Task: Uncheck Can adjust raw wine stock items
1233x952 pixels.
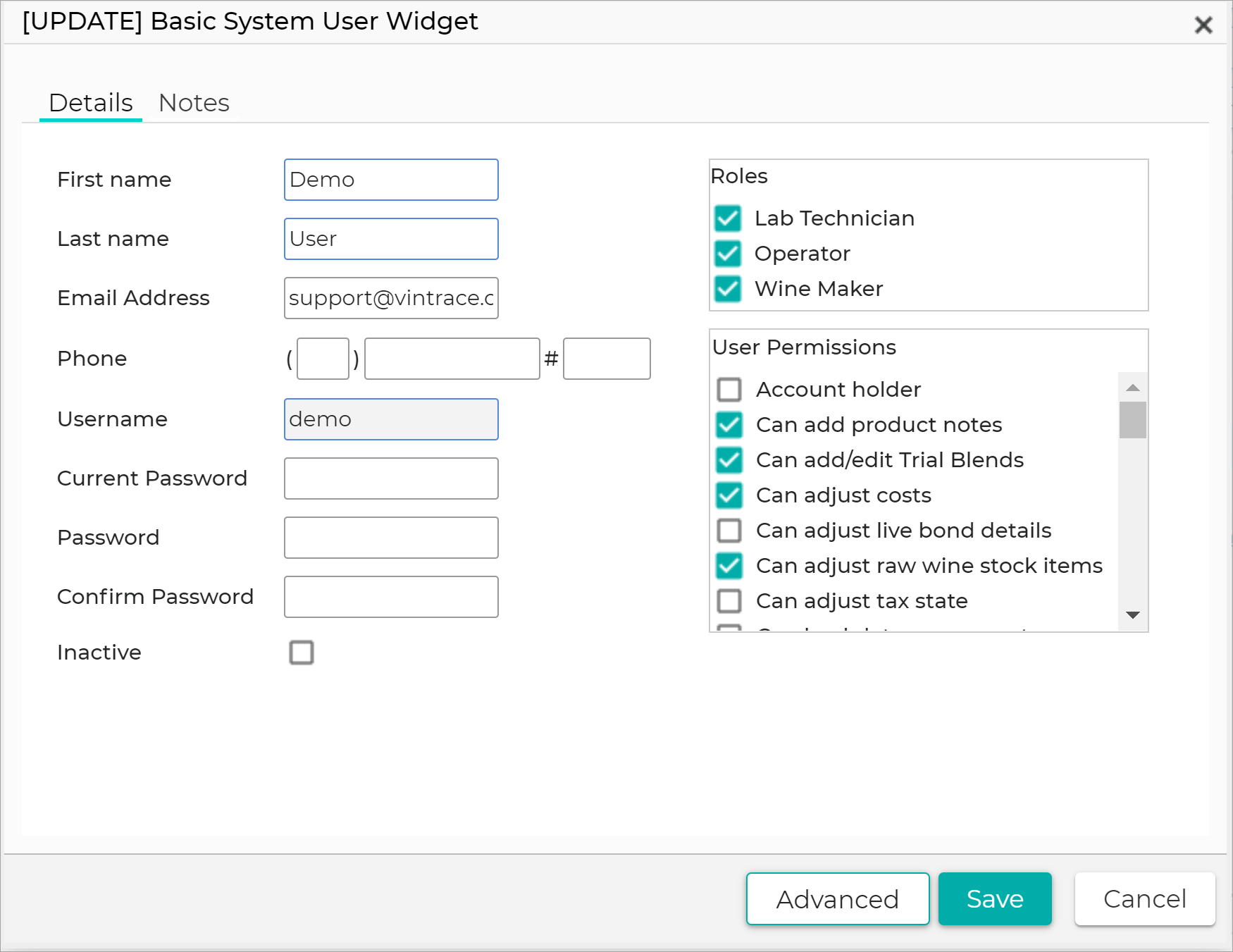Action: 729,566
